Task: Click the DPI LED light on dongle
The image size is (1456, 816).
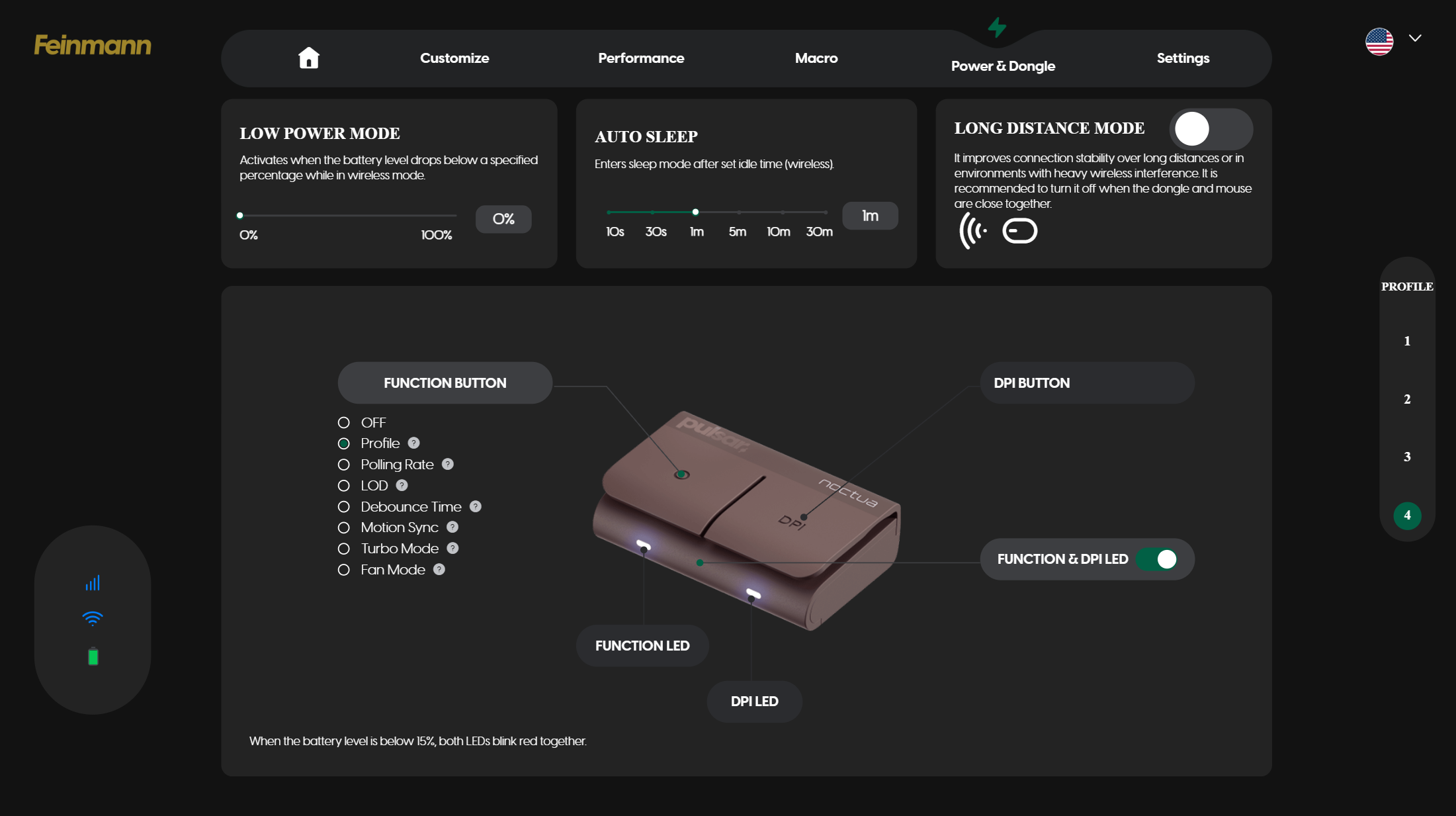Action: [753, 594]
